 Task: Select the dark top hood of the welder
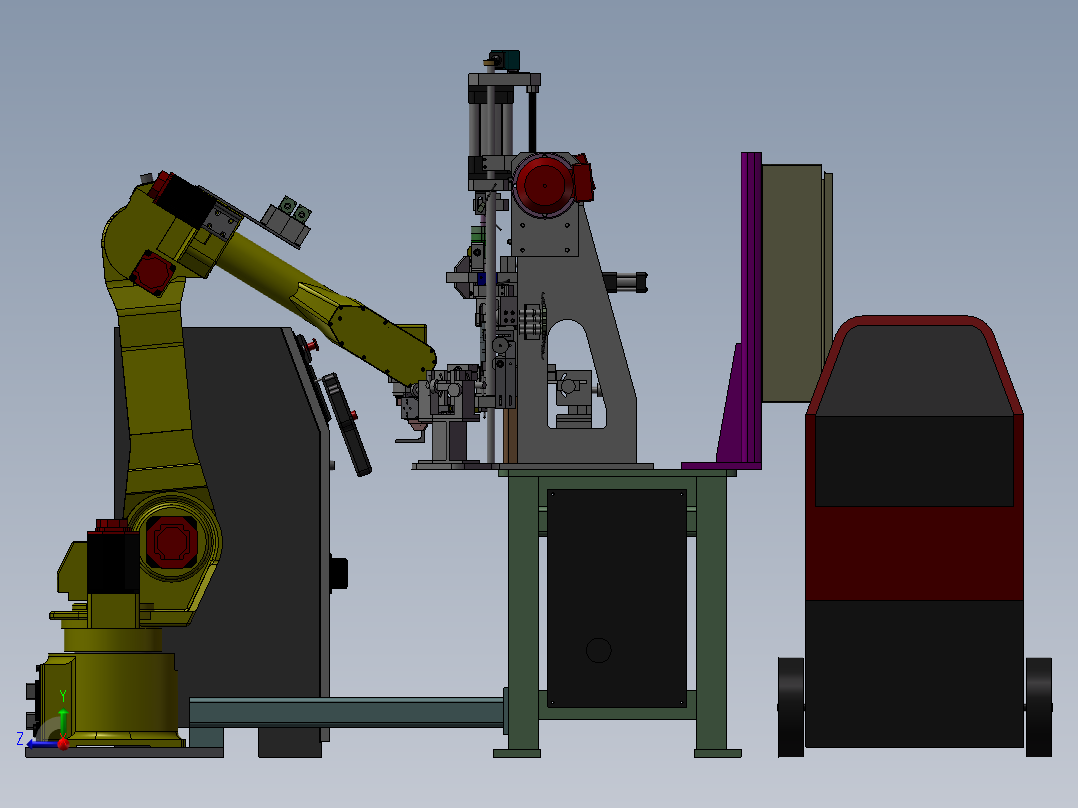[x=914, y=371]
